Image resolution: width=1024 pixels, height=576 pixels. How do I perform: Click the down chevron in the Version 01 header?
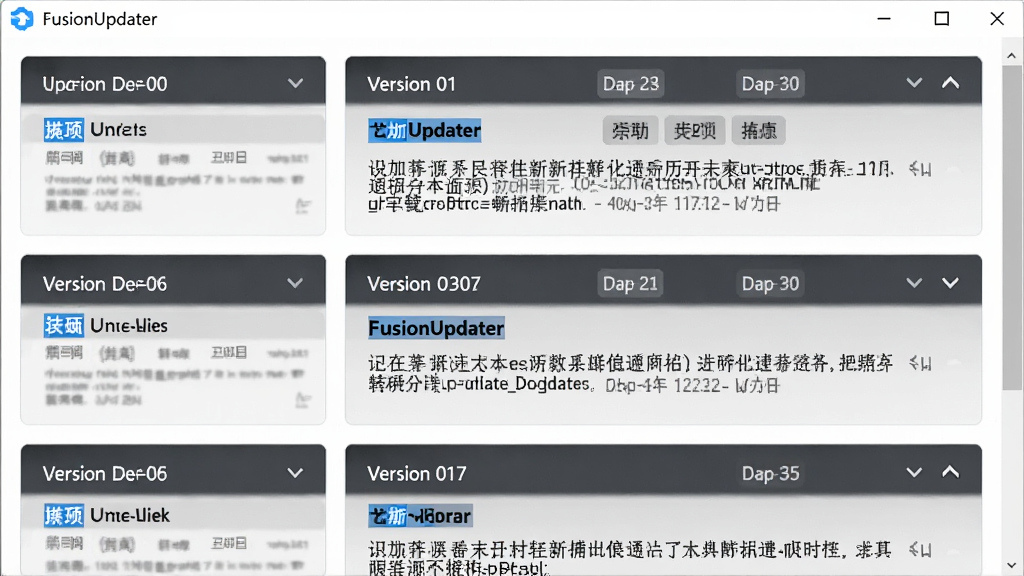914,83
